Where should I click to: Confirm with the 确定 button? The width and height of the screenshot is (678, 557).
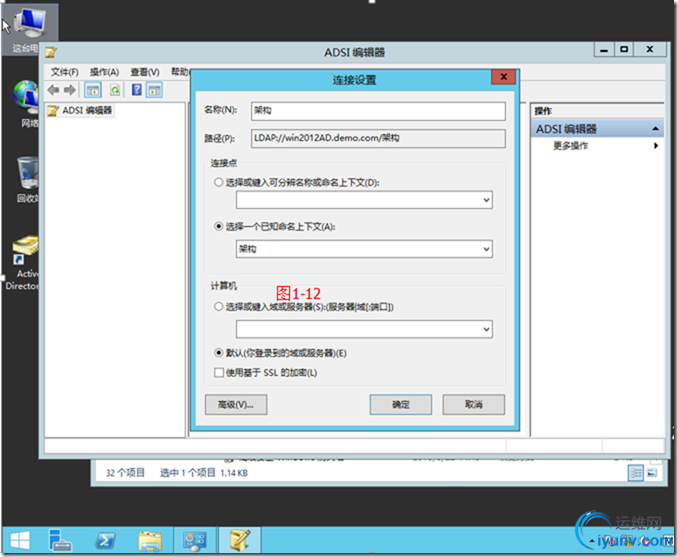(x=400, y=405)
